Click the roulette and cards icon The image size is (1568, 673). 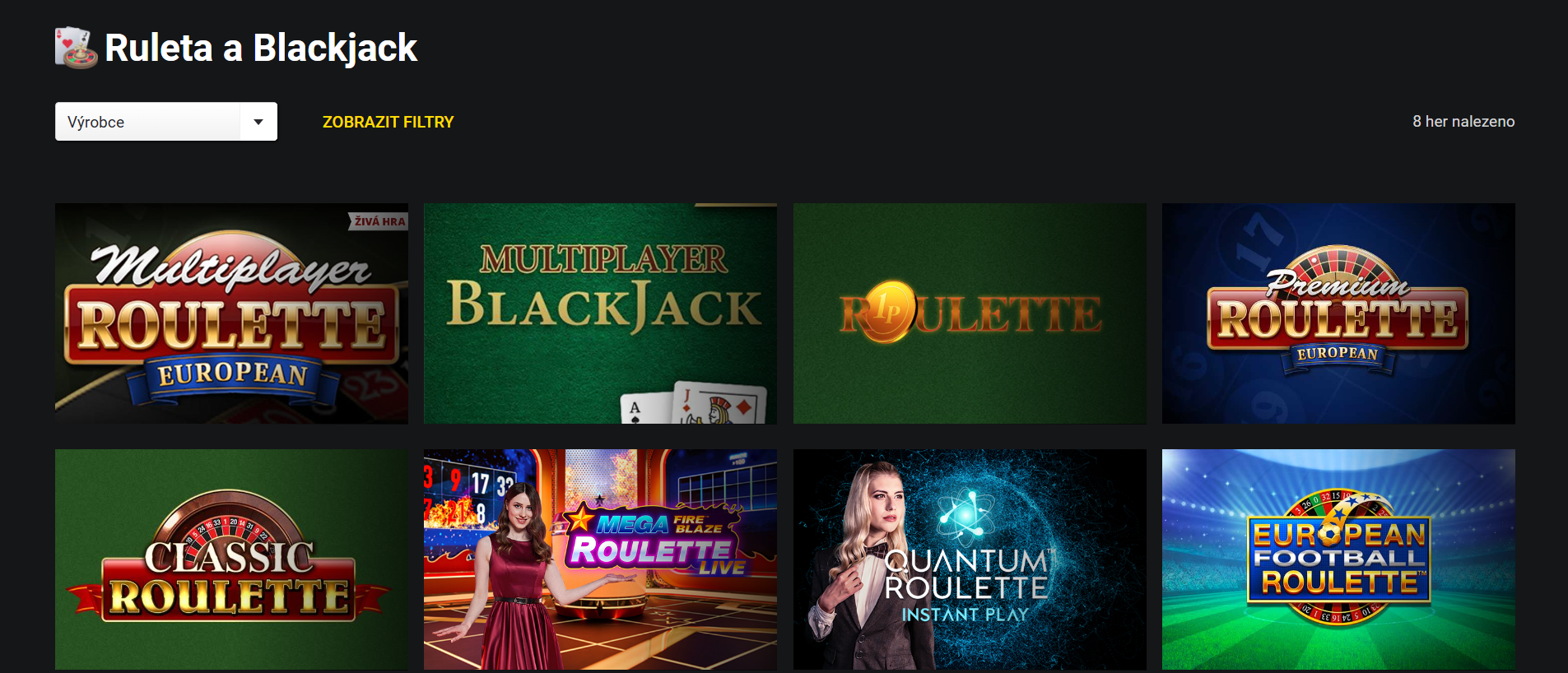pyautogui.click(x=76, y=48)
